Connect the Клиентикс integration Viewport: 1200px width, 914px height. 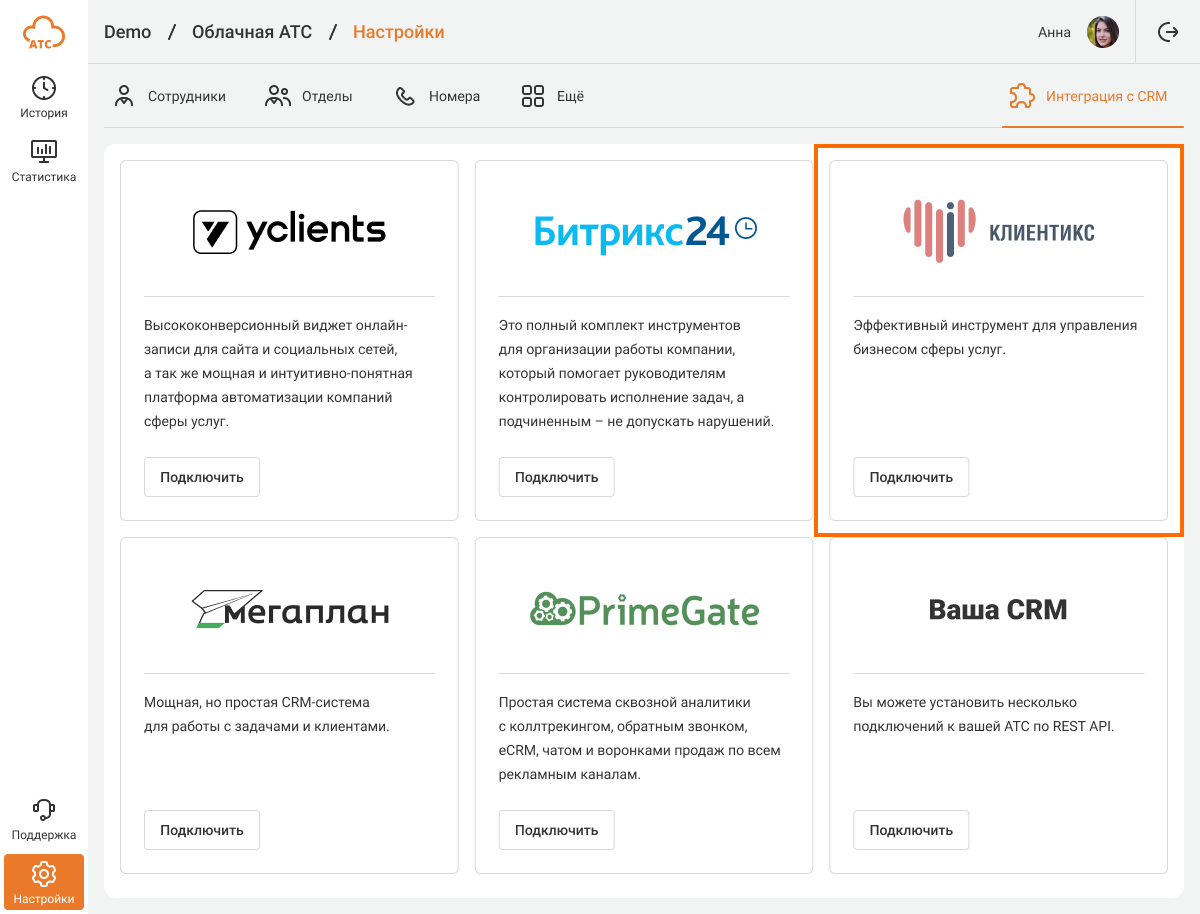[x=911, y=477]
